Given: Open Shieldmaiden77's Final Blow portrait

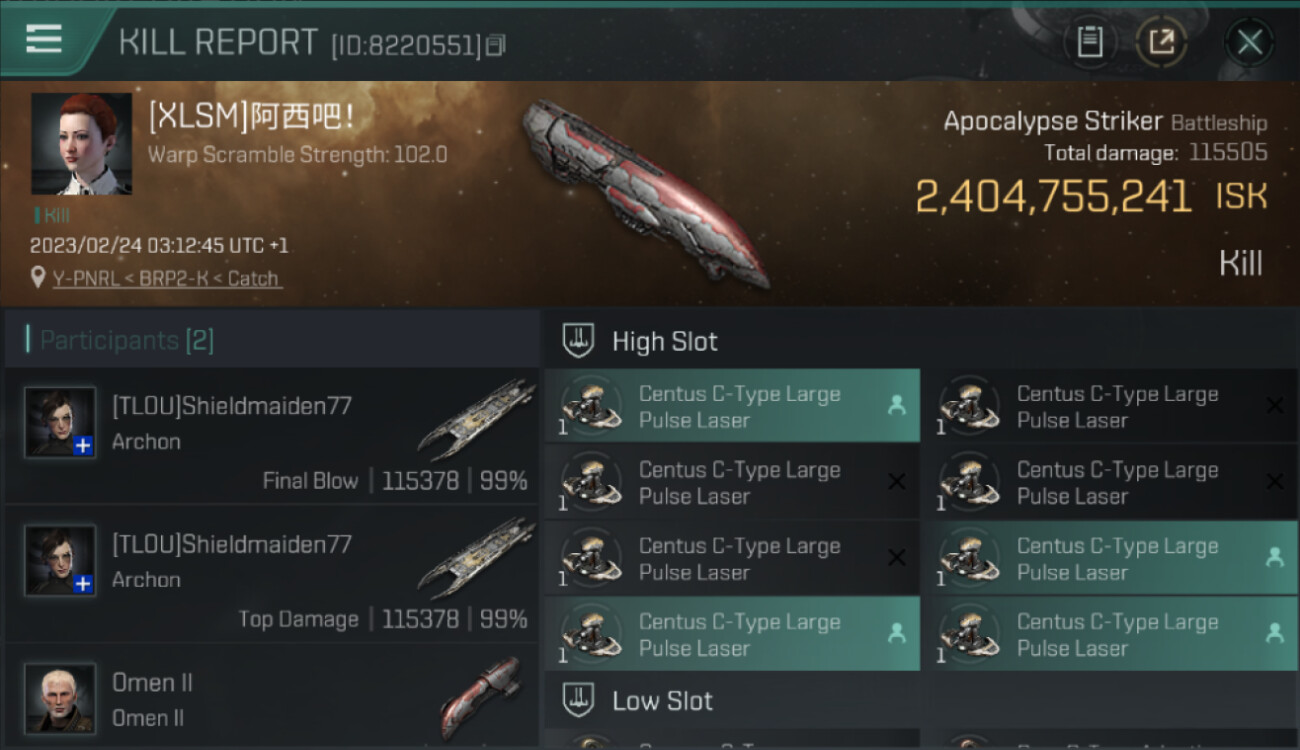Looking at the screenshot, I should tap(60, 422).
